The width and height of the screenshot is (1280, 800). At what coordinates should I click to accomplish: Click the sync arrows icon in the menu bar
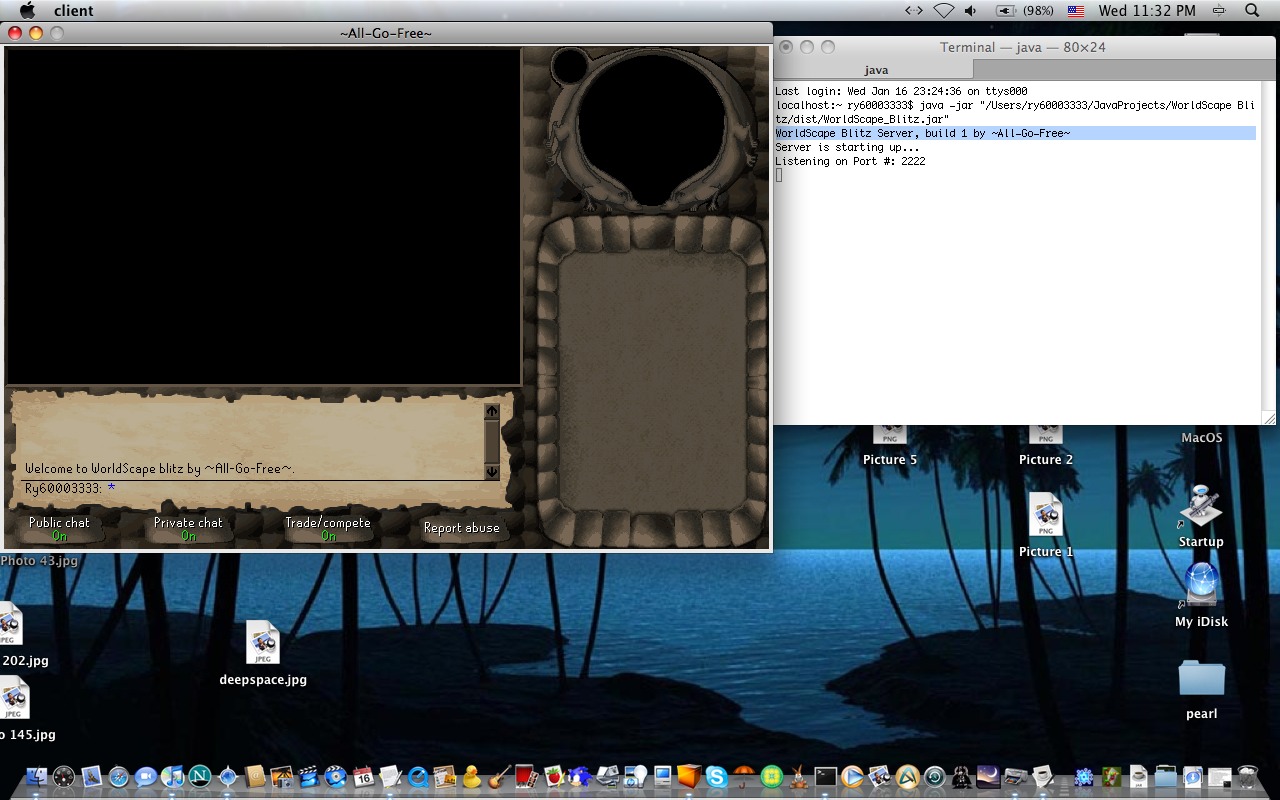tap(913, 10)
